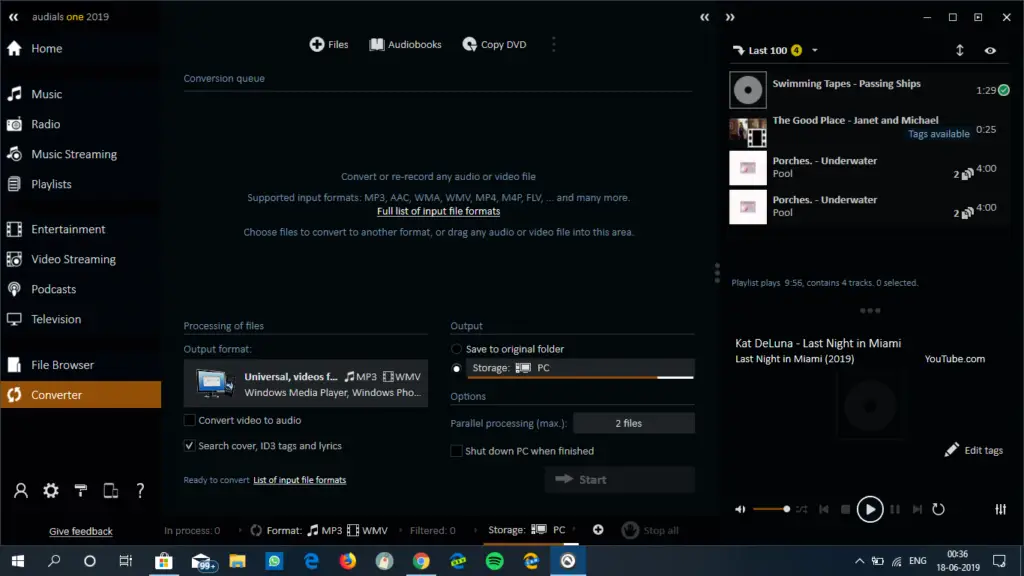Open the user account icon
This screenshot has width=1024, height=576.
pyautogui.click(x=21, y=490)
